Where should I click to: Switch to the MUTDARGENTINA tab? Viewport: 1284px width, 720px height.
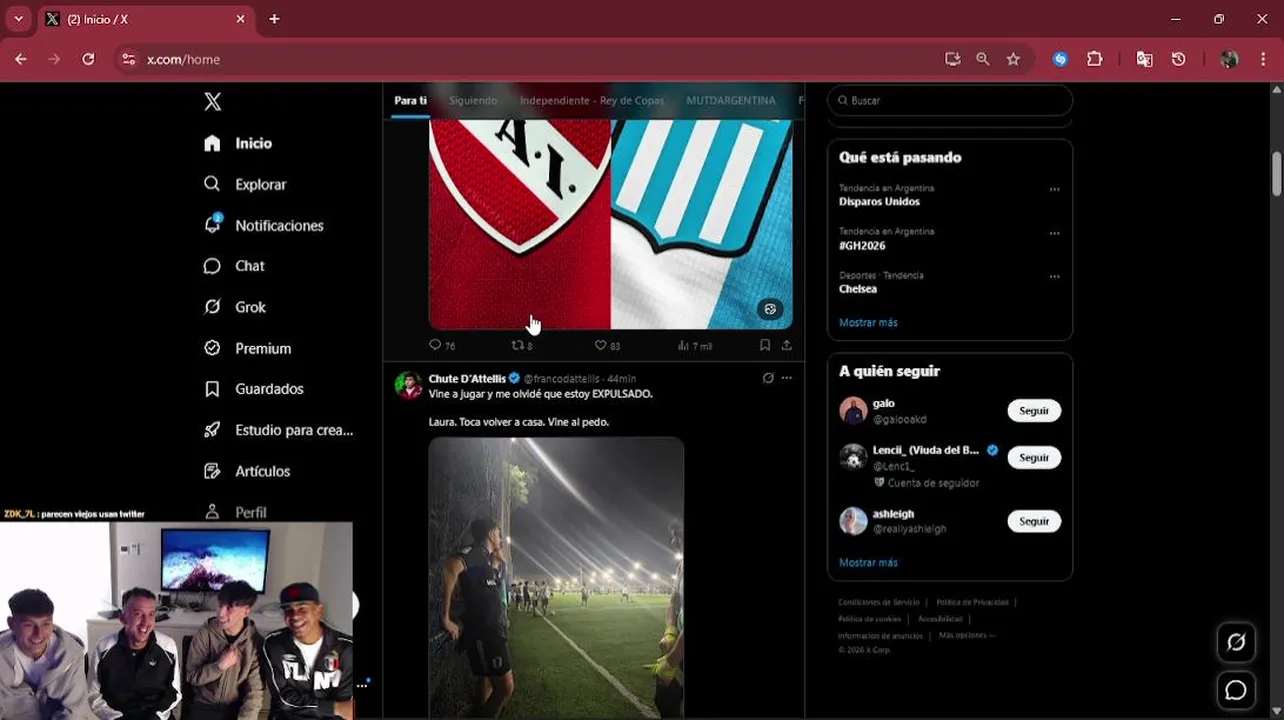click(x=731, y=101)
